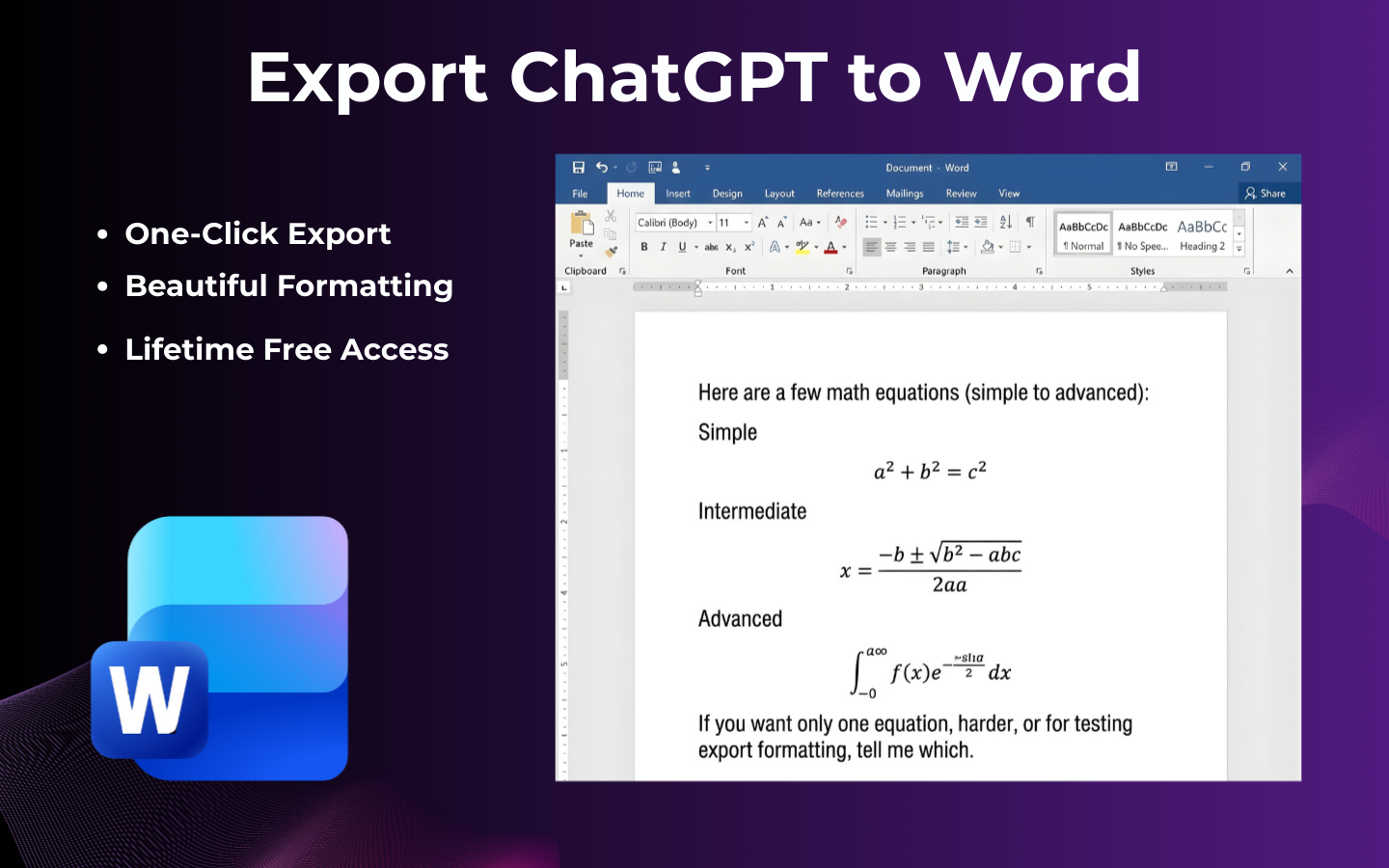Toggle Bold formatting
The width and height of the screenshot is (1389, 868).
tap(645, 246)
